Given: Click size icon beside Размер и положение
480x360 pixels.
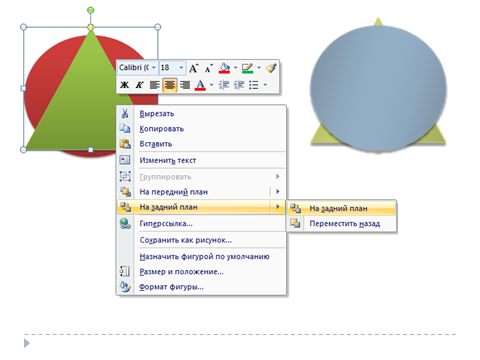Looking at the screenshot, I should coord(125,271).
